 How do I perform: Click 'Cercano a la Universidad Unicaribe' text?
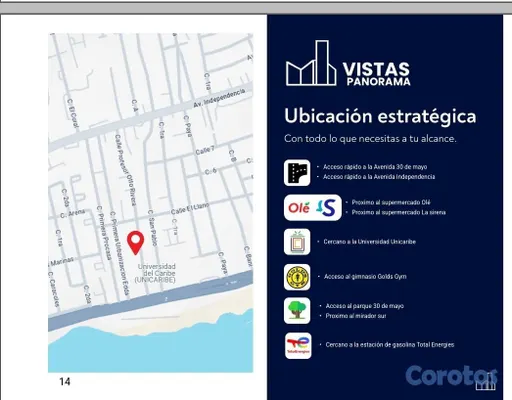(370, 242)
